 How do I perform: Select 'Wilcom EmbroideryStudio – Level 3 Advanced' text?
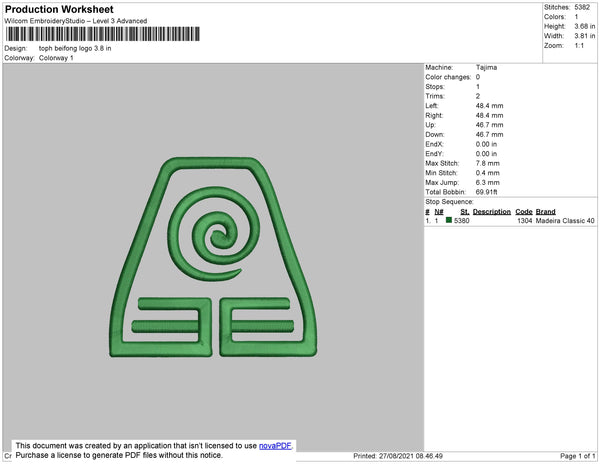click(76, 21)
